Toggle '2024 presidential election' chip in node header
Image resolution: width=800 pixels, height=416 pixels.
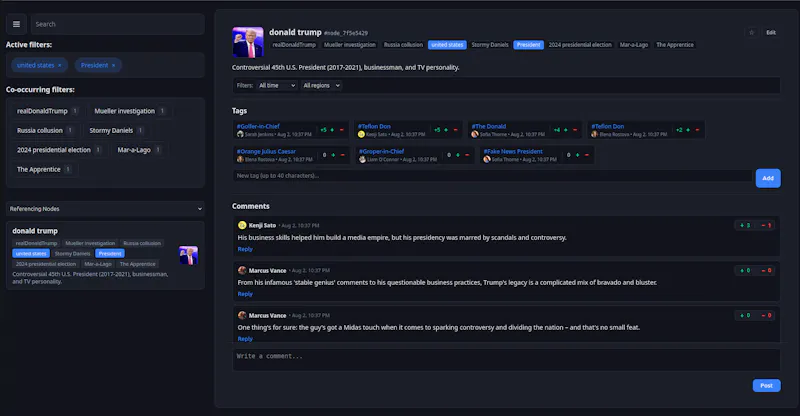[x=580, y=45]
